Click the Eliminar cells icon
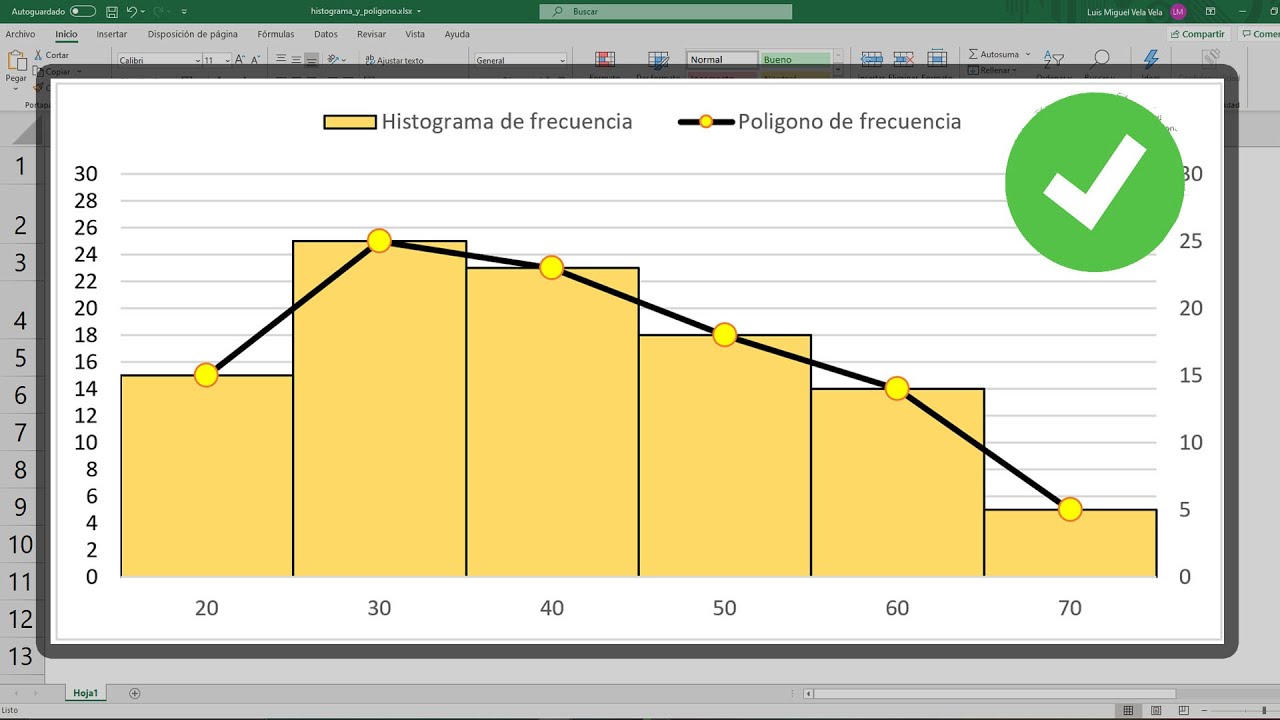Image resolution: width=1280 pixels, height=720 pixels. point(904,59)
